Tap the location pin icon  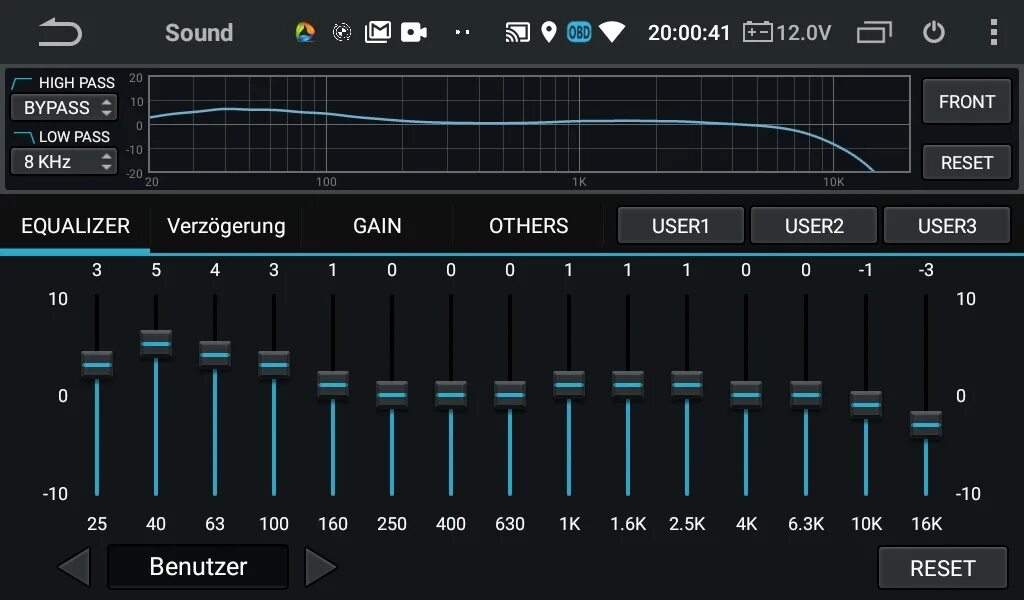[x=549, y=32]
